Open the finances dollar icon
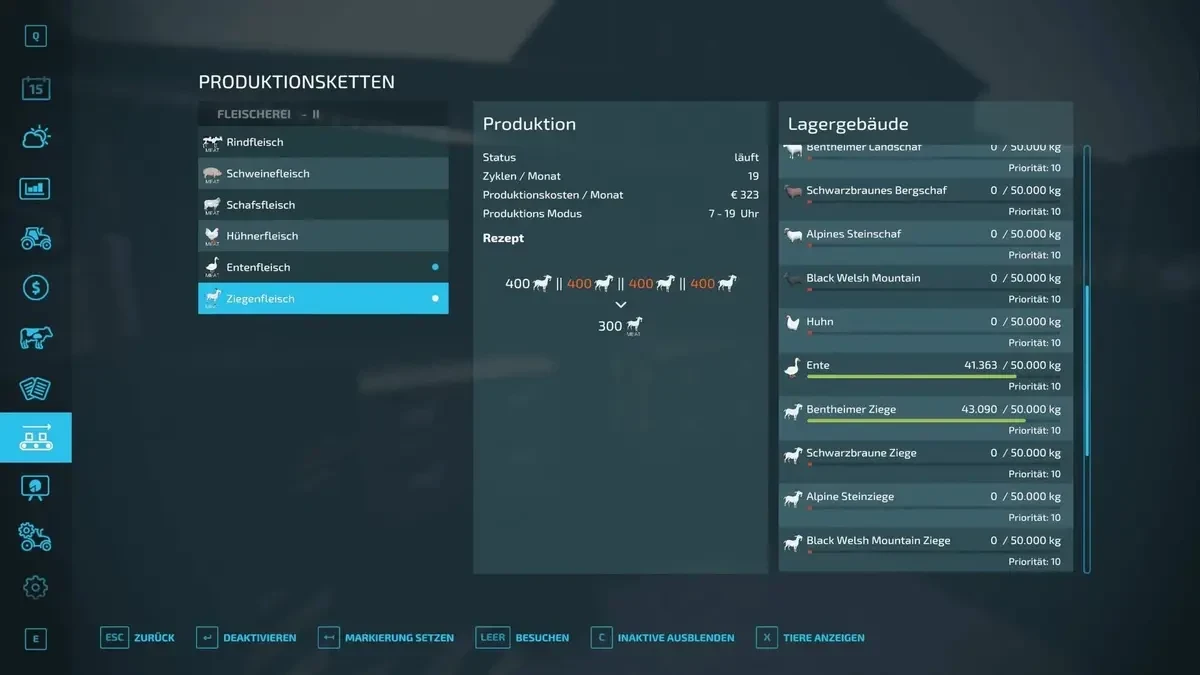Screen dimensions: 1200x675 34,287
